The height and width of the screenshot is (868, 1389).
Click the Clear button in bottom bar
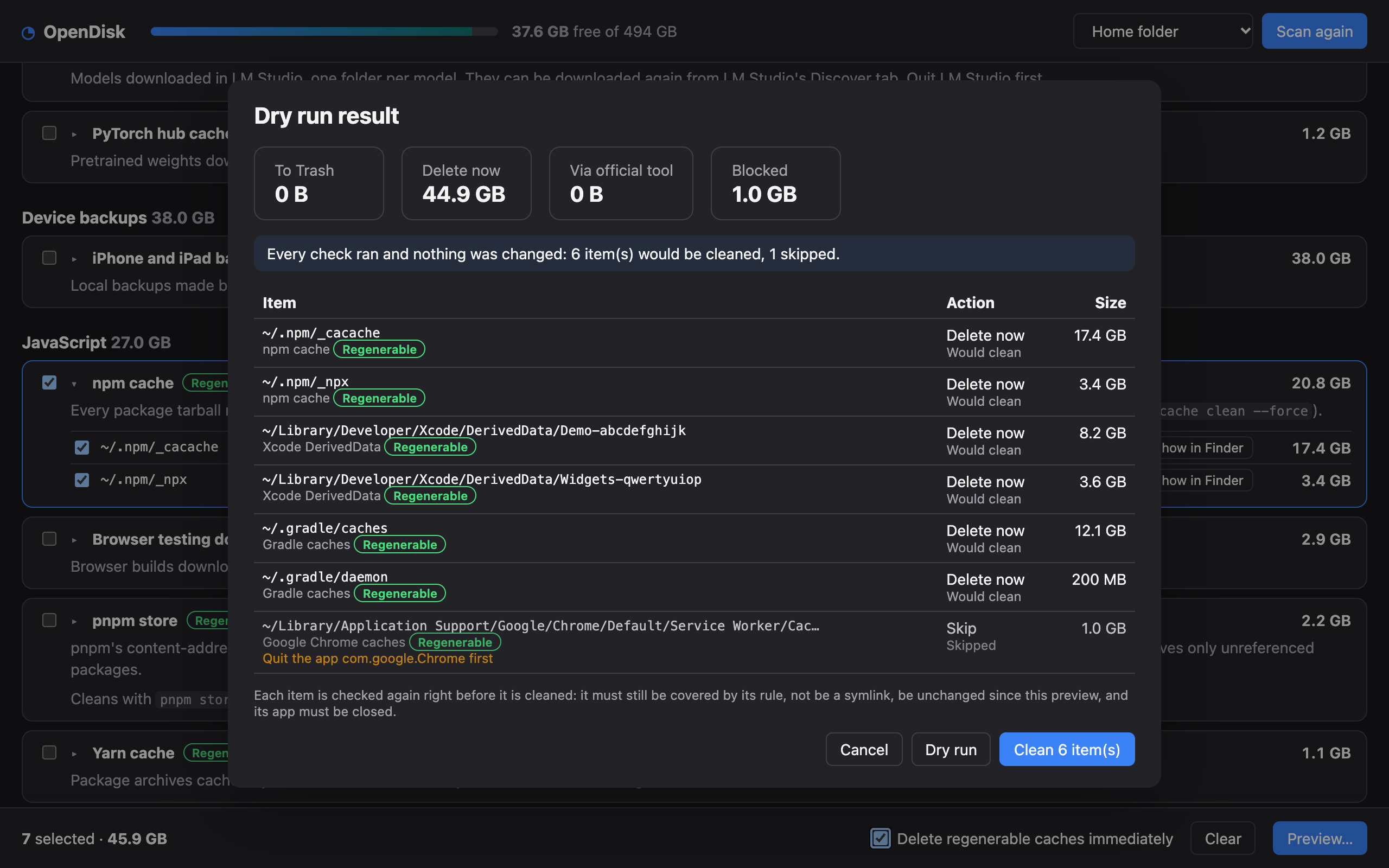pyautogui.click(x=1222, y=838)
